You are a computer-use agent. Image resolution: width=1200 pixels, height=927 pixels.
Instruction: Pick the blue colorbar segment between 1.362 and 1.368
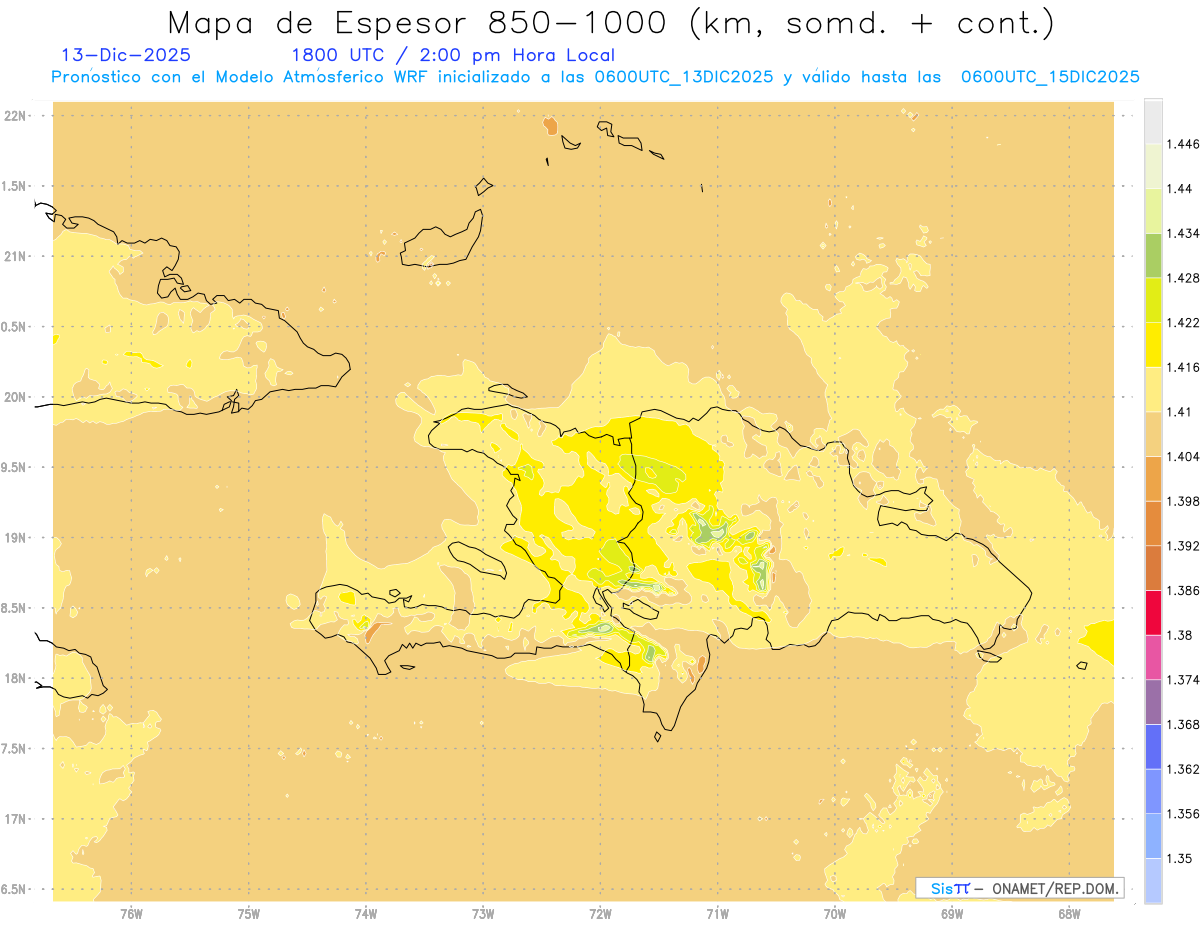(1153, 746)
